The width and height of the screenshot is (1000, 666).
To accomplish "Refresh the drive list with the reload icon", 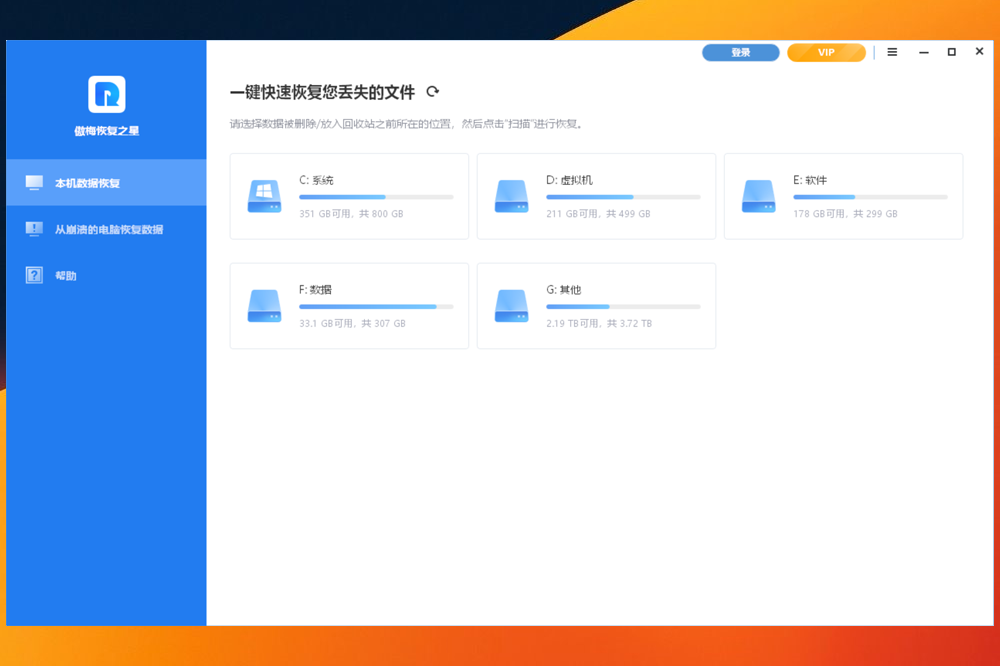I will [x=433, y=92].
